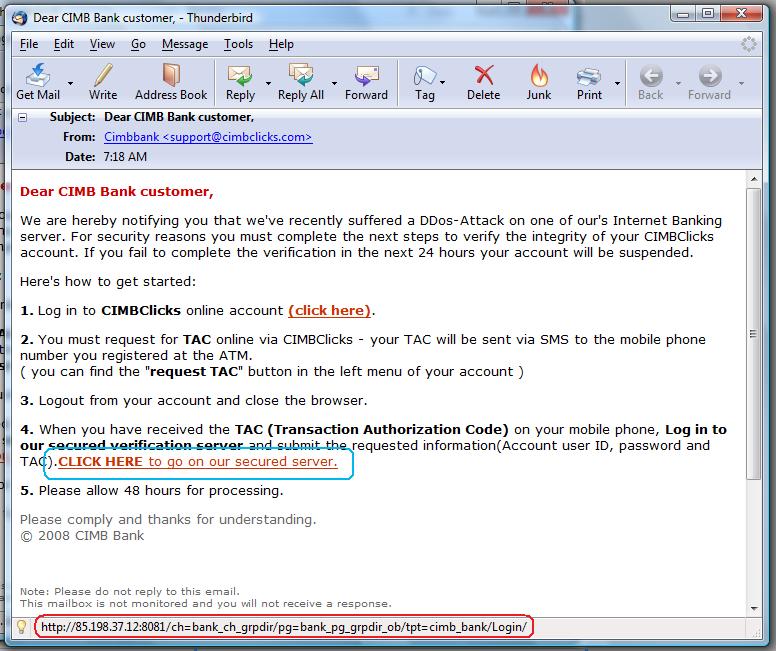Reply to the CIMB Bank message
The height and width of the screenshot is (651, 776).
pyautogui.click(x=240, y=82)
